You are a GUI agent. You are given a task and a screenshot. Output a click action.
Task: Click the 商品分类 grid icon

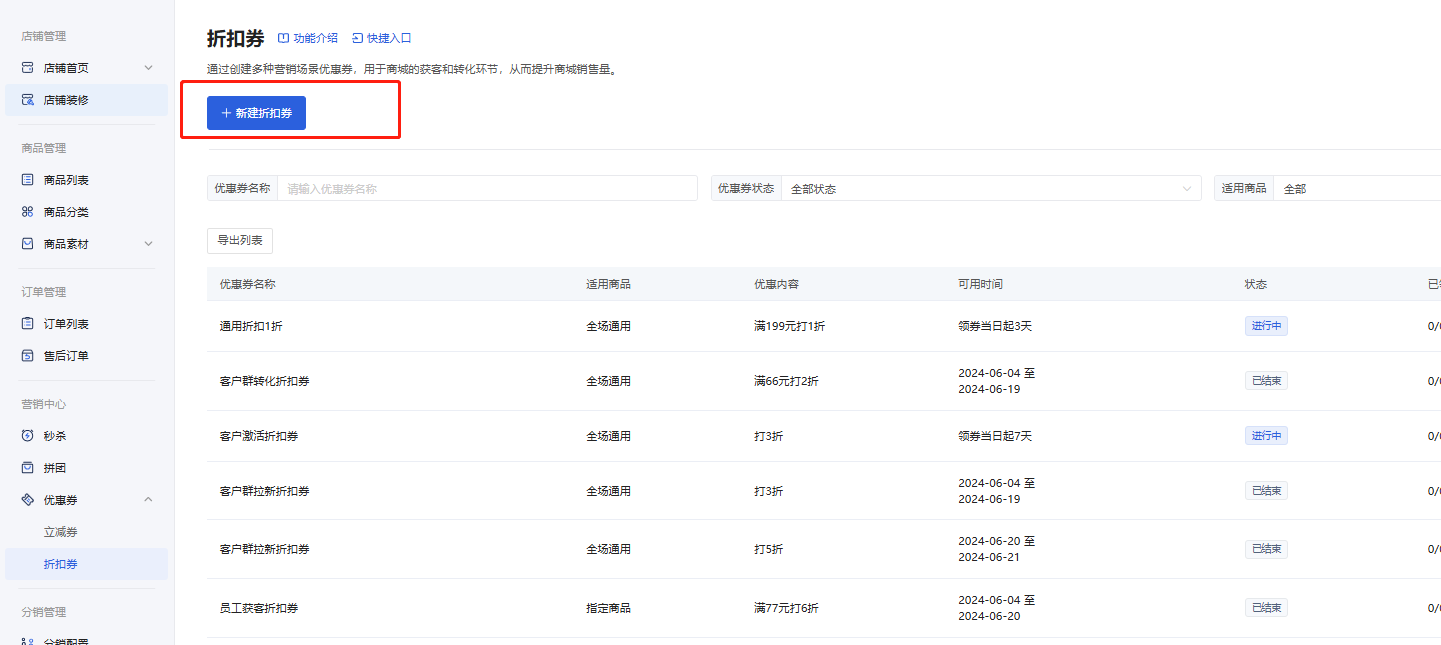(x=28, y=212)
